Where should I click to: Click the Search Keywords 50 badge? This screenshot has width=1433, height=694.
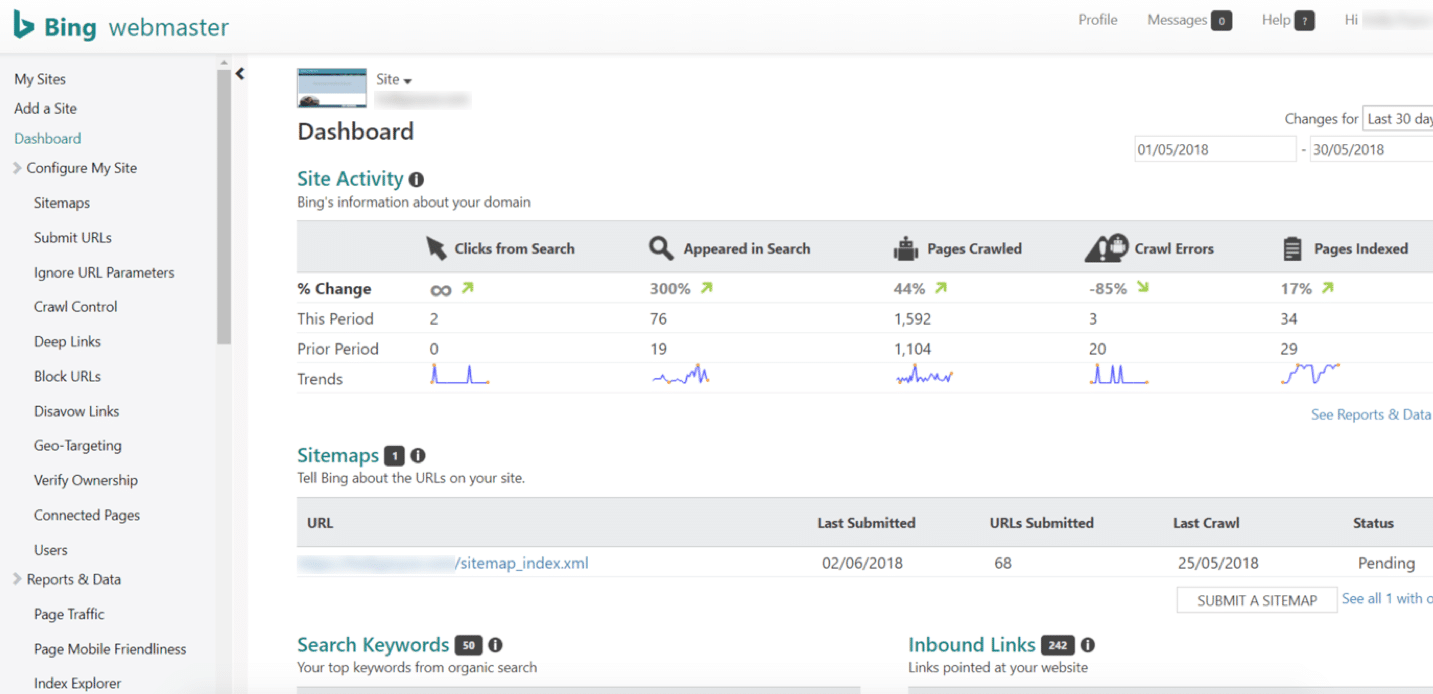coord(468,646)
